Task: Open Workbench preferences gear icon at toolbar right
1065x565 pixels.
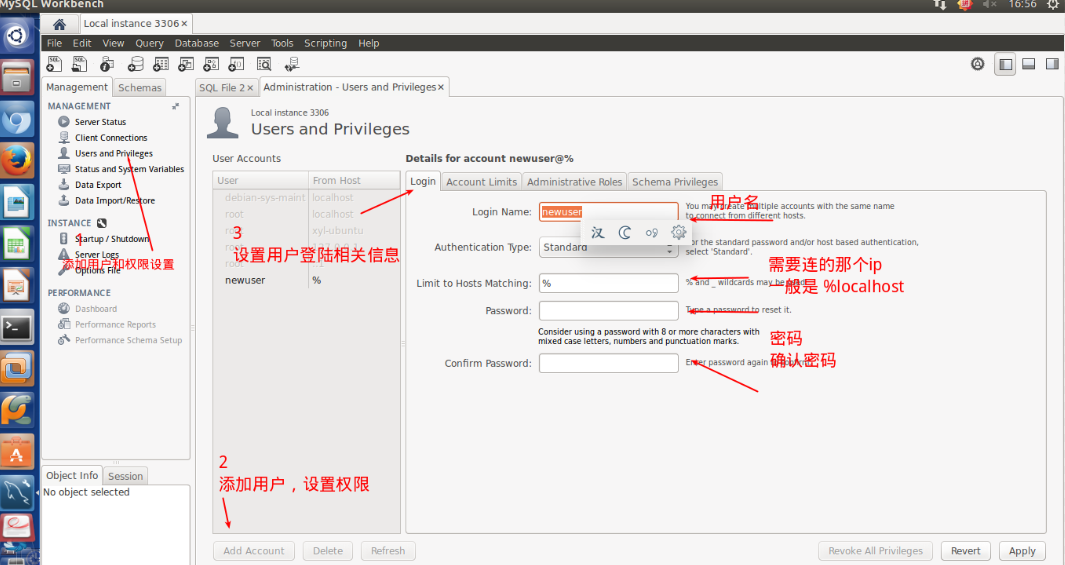Action: [977, 64]
